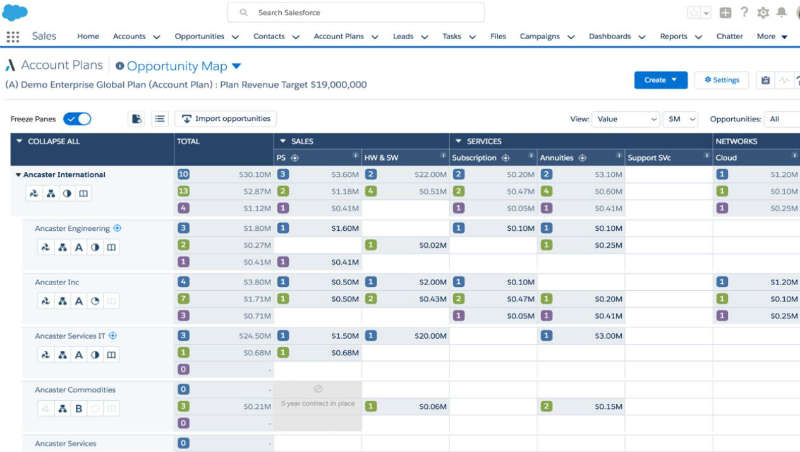
Task: Click the blue '10' badge in Ancaster International total
Action: click(184, 174)
